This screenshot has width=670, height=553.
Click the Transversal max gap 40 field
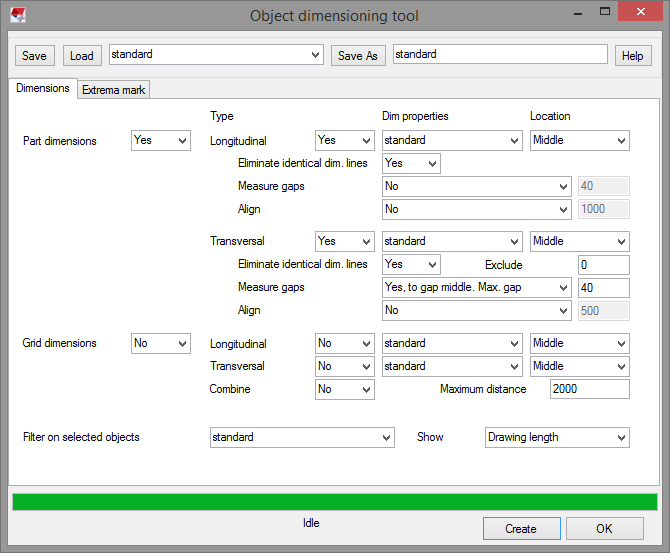[604, 288]
